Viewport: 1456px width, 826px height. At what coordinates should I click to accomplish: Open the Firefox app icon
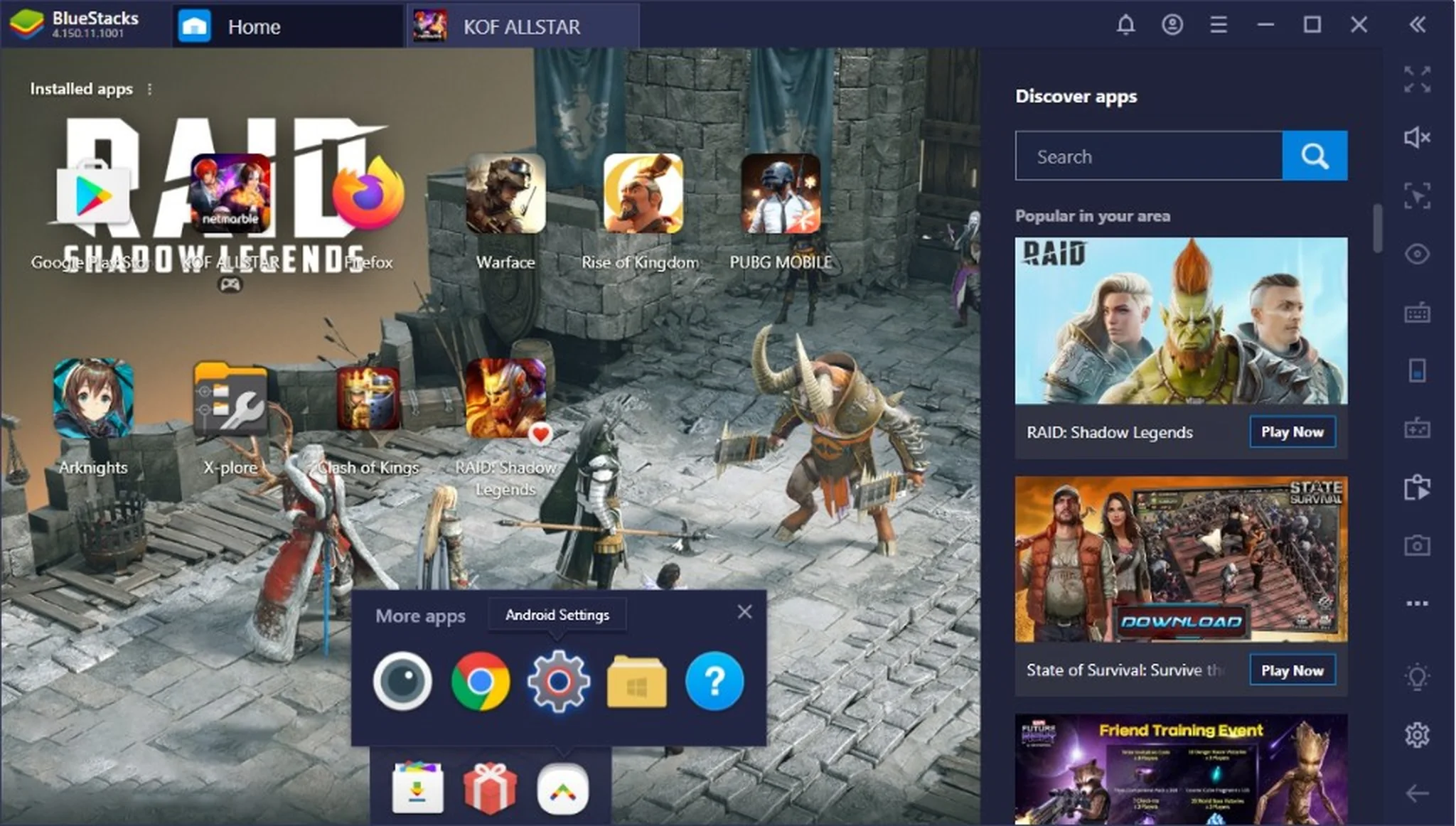tap(368, 194)
